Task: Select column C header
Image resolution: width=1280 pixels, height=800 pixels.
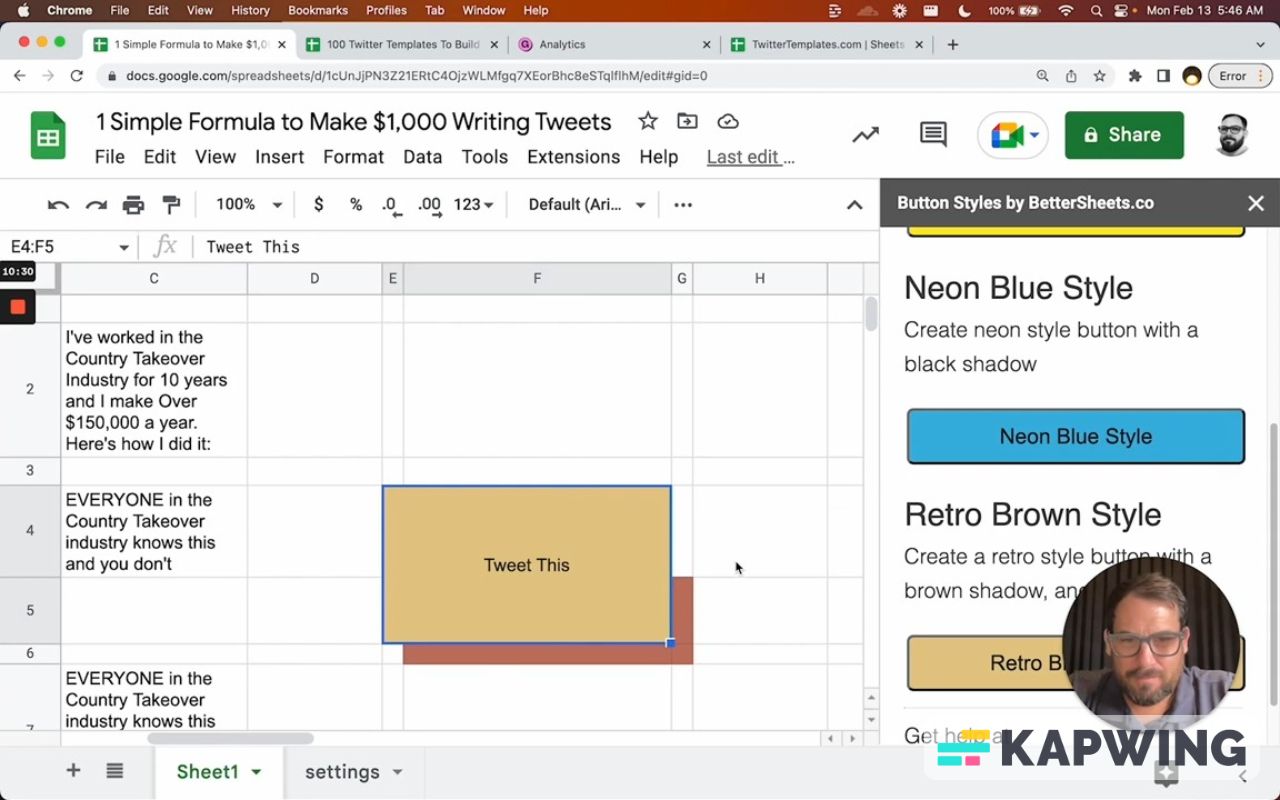Action: click(154, 278)
